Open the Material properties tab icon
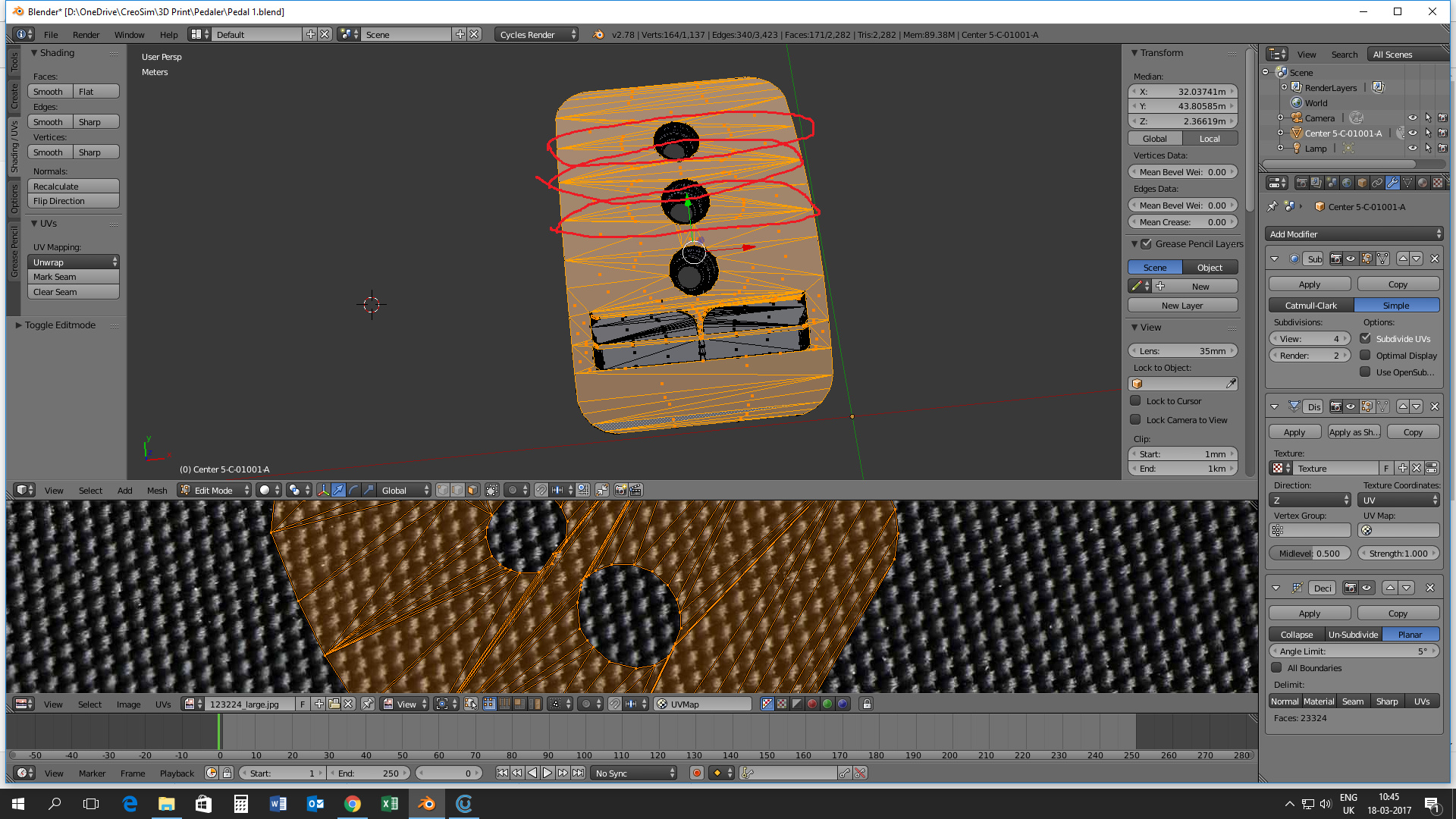1456x819 pixels. [x=1423, y=183]
